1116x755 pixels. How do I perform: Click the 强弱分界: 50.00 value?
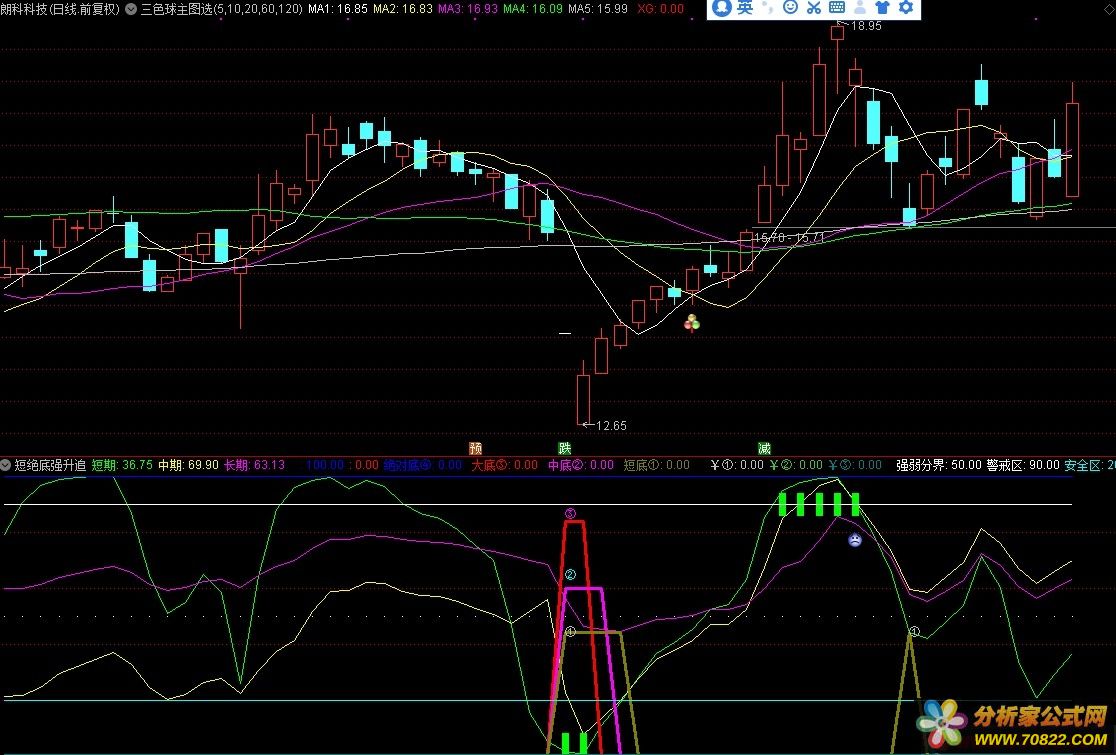[939, 465]
